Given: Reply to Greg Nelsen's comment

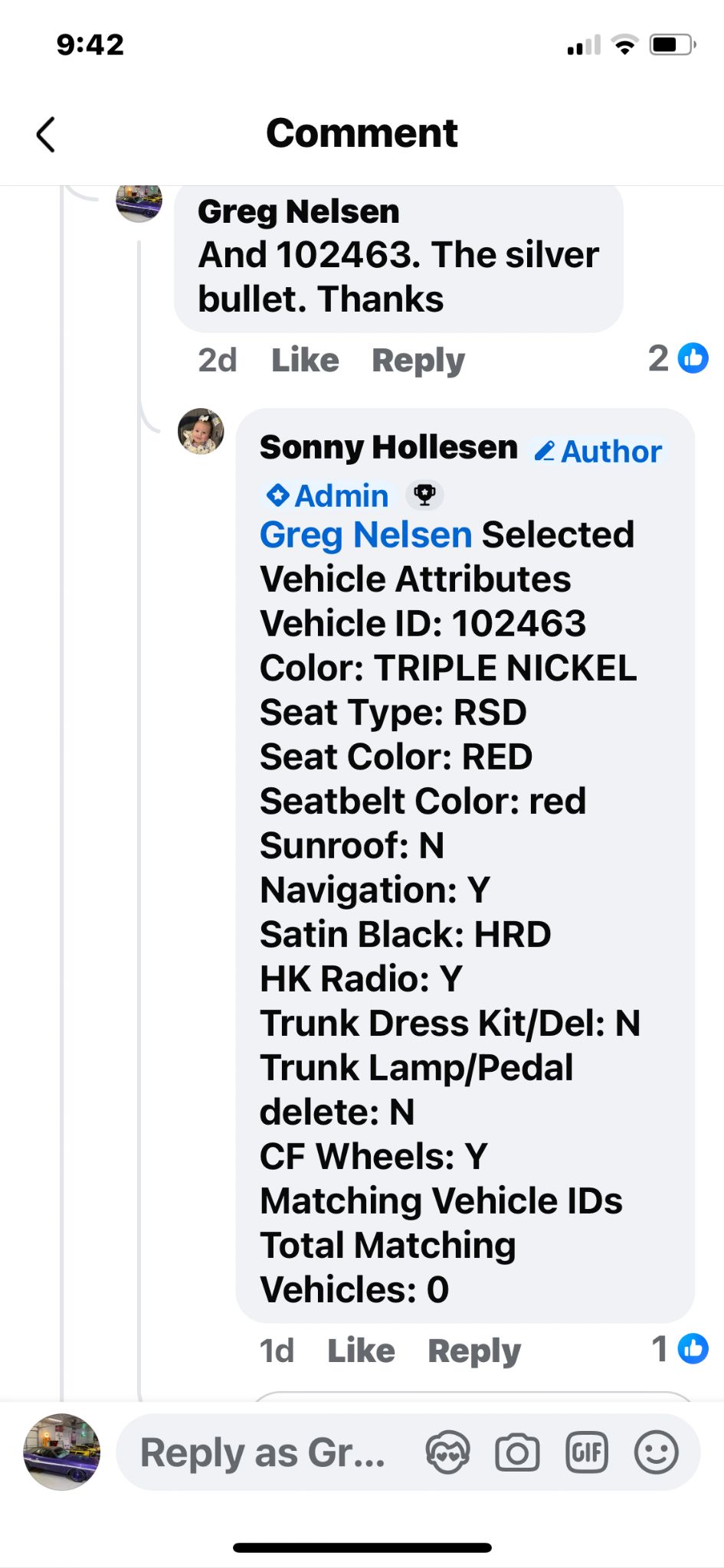Looking at the screenshot, I should (418, 360).
